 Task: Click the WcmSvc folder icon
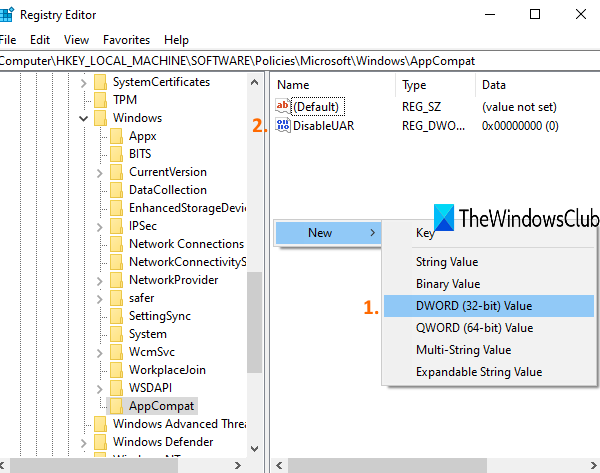(x=117, y=352)
